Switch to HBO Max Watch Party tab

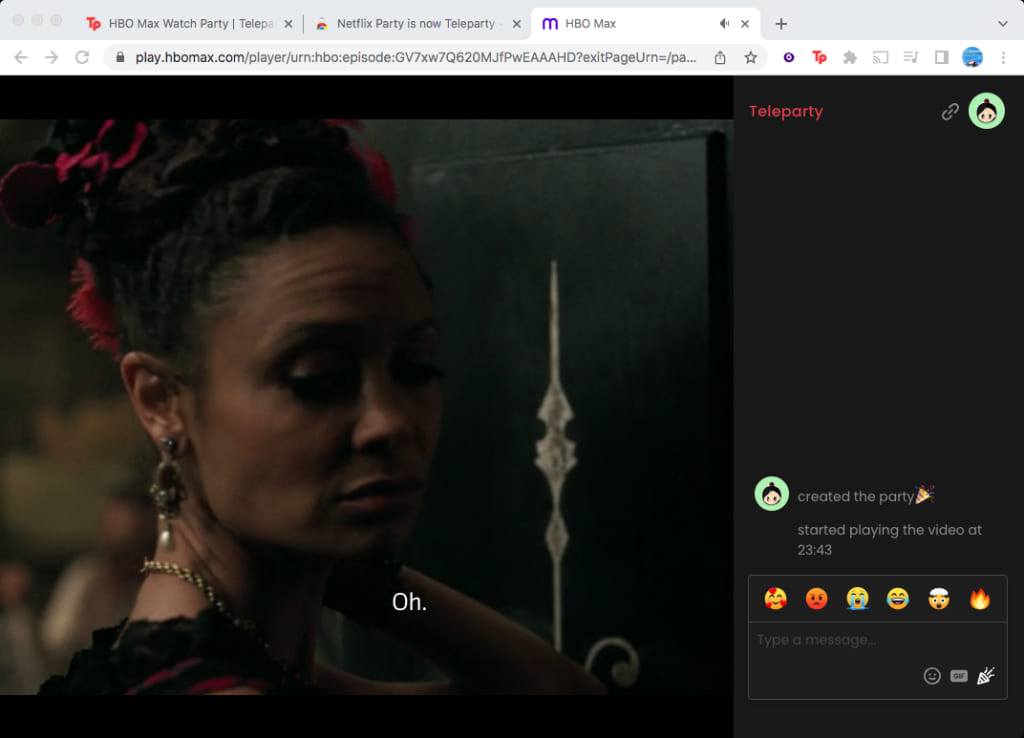[180, 23]
